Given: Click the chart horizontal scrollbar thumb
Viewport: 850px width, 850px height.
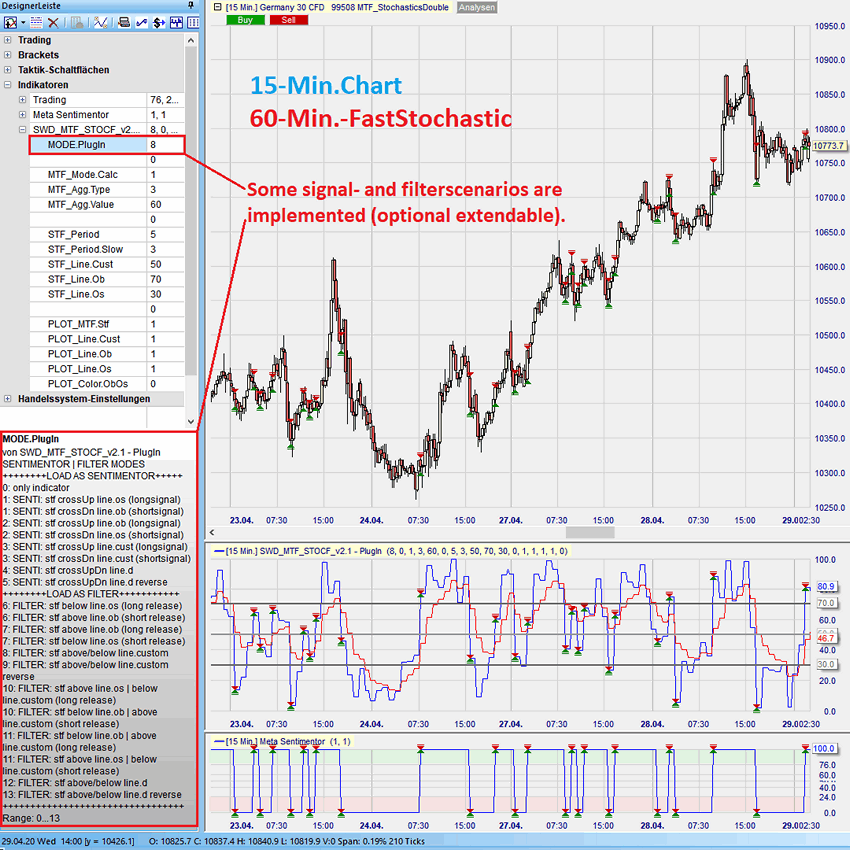Looking at the screenshot, I should point(590,532).
